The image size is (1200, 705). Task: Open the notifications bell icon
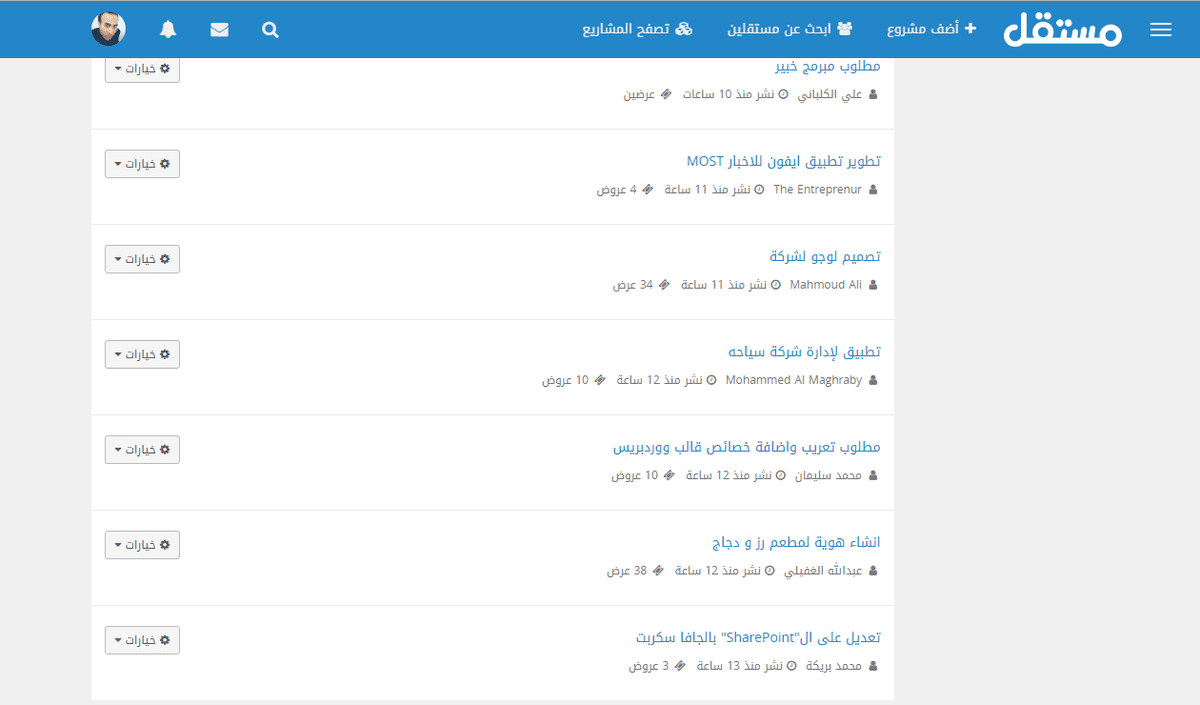(x=168, y=29)
